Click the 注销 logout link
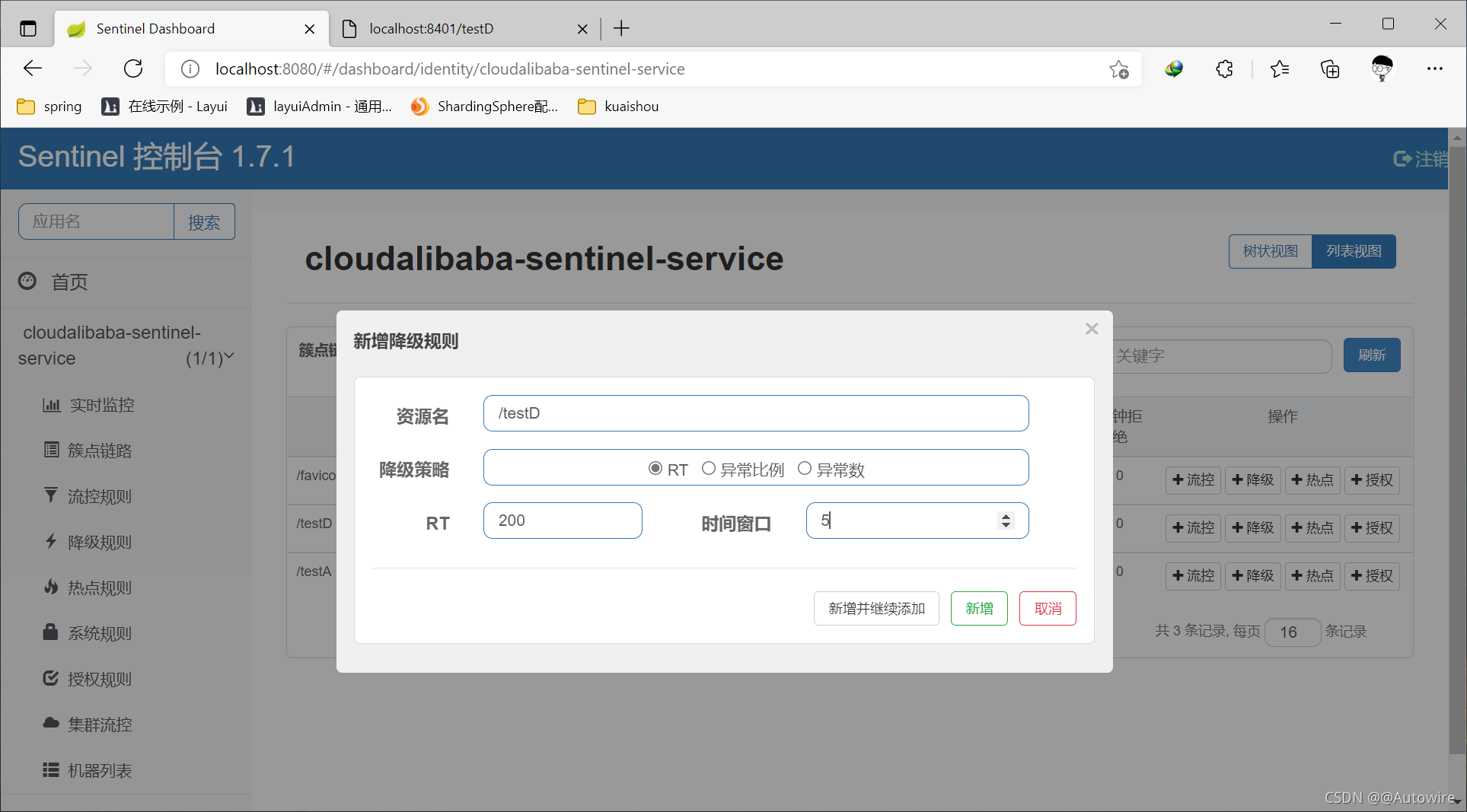 pos(1421,159)
